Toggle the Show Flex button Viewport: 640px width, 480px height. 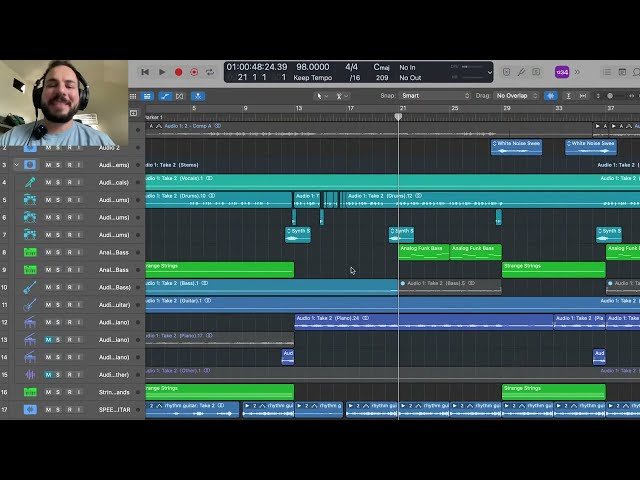pos(180,96)
